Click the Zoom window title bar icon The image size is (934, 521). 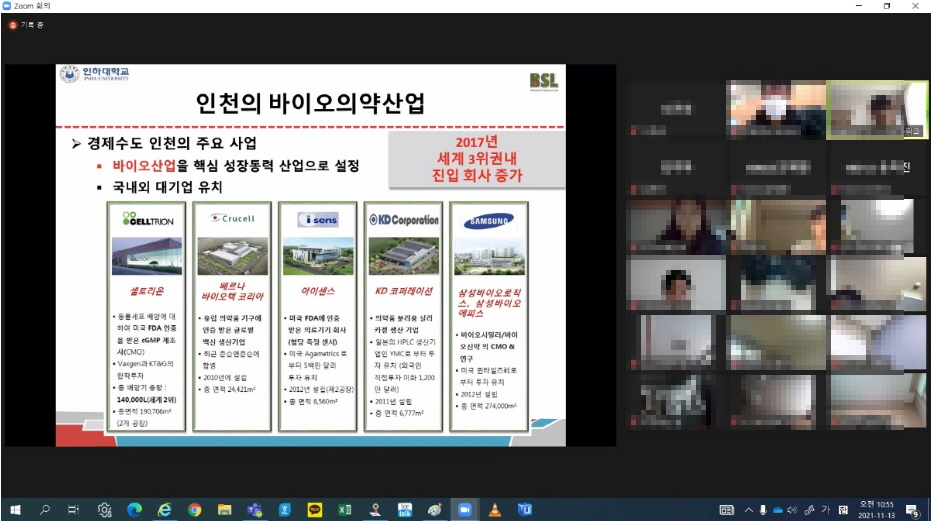[7, 5]
